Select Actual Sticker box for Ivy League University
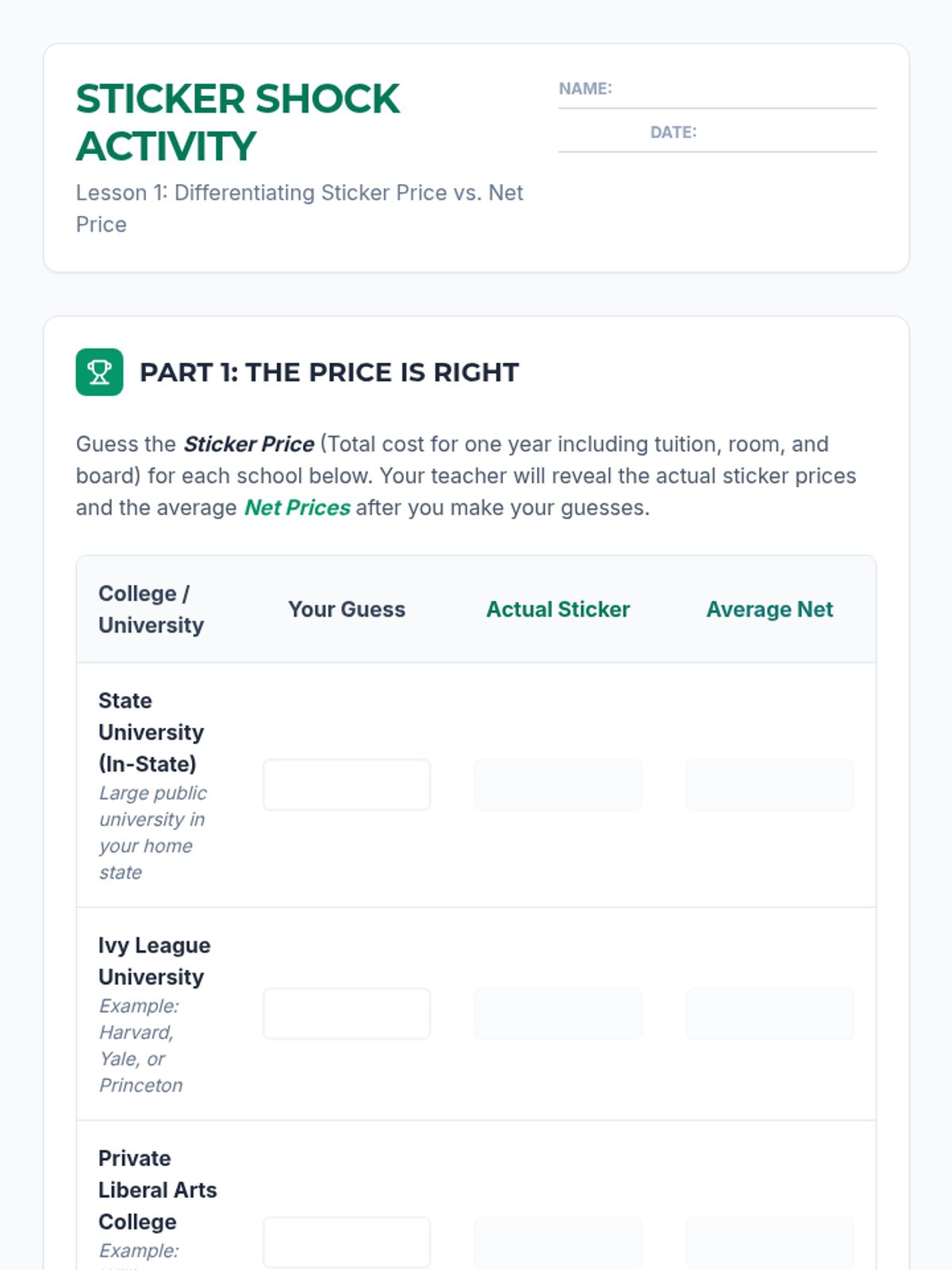Viewport: 952px width, 1270px height. 559,1014
